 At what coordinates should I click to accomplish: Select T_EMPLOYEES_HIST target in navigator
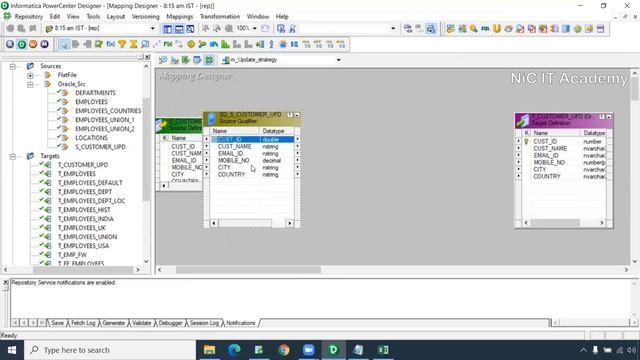pos(84,210)
